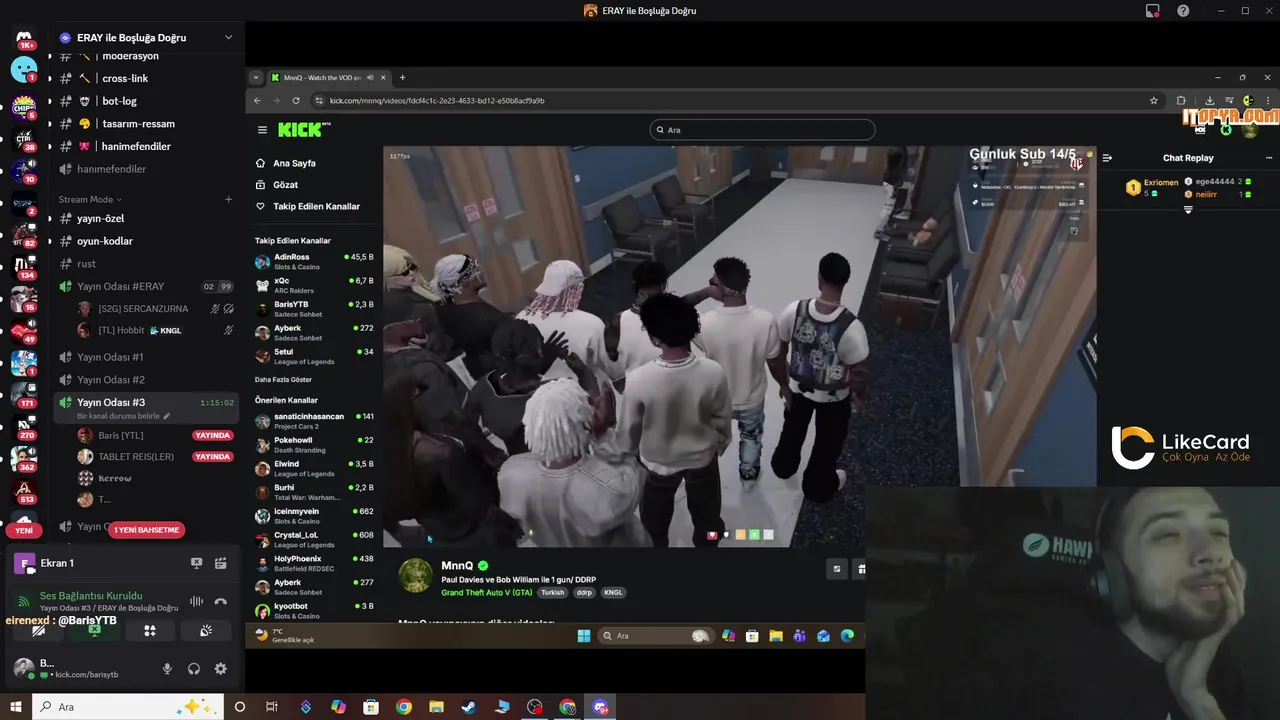The height and width of the screenshot is (720, 1280).
Task: Disconnect from voice with hang-up icon
Action: pos(220,602)
